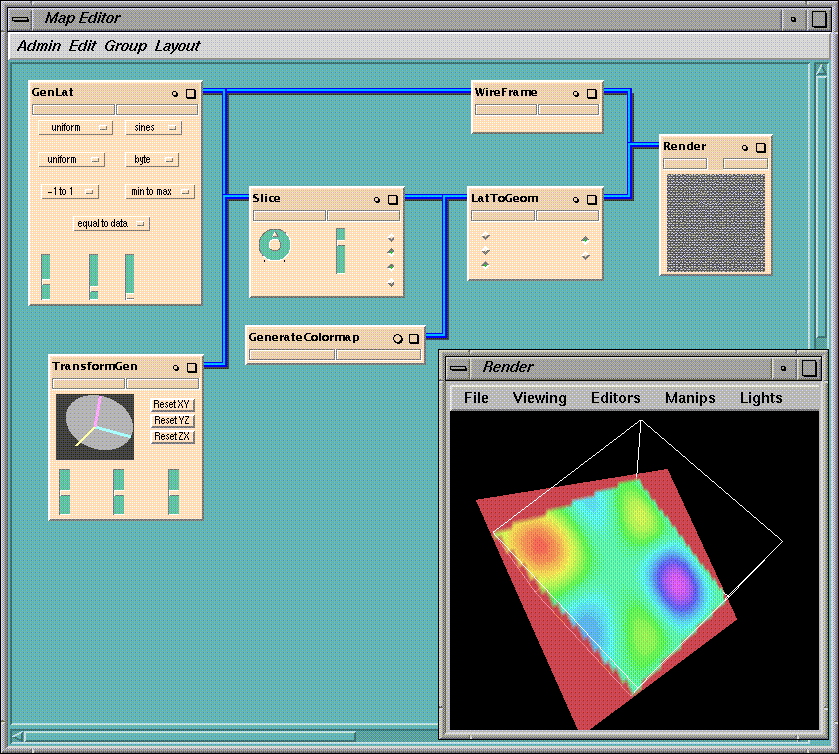839x754 pixels.
Task: Click the vertical slider in Slice module
Action: coord(341,250)
